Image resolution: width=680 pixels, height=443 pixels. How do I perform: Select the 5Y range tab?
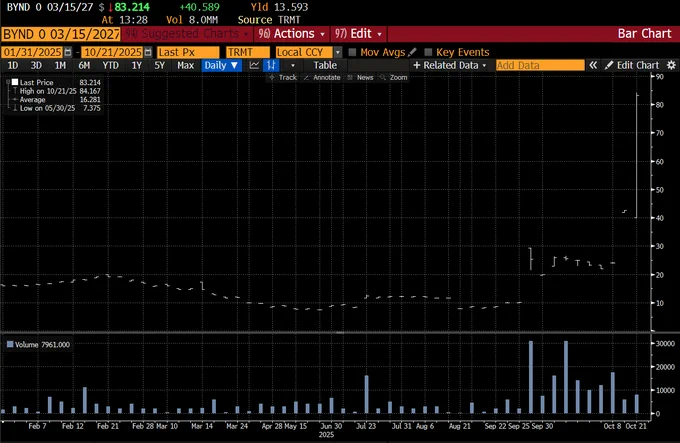pyautogui.click(x=160, y=65)
